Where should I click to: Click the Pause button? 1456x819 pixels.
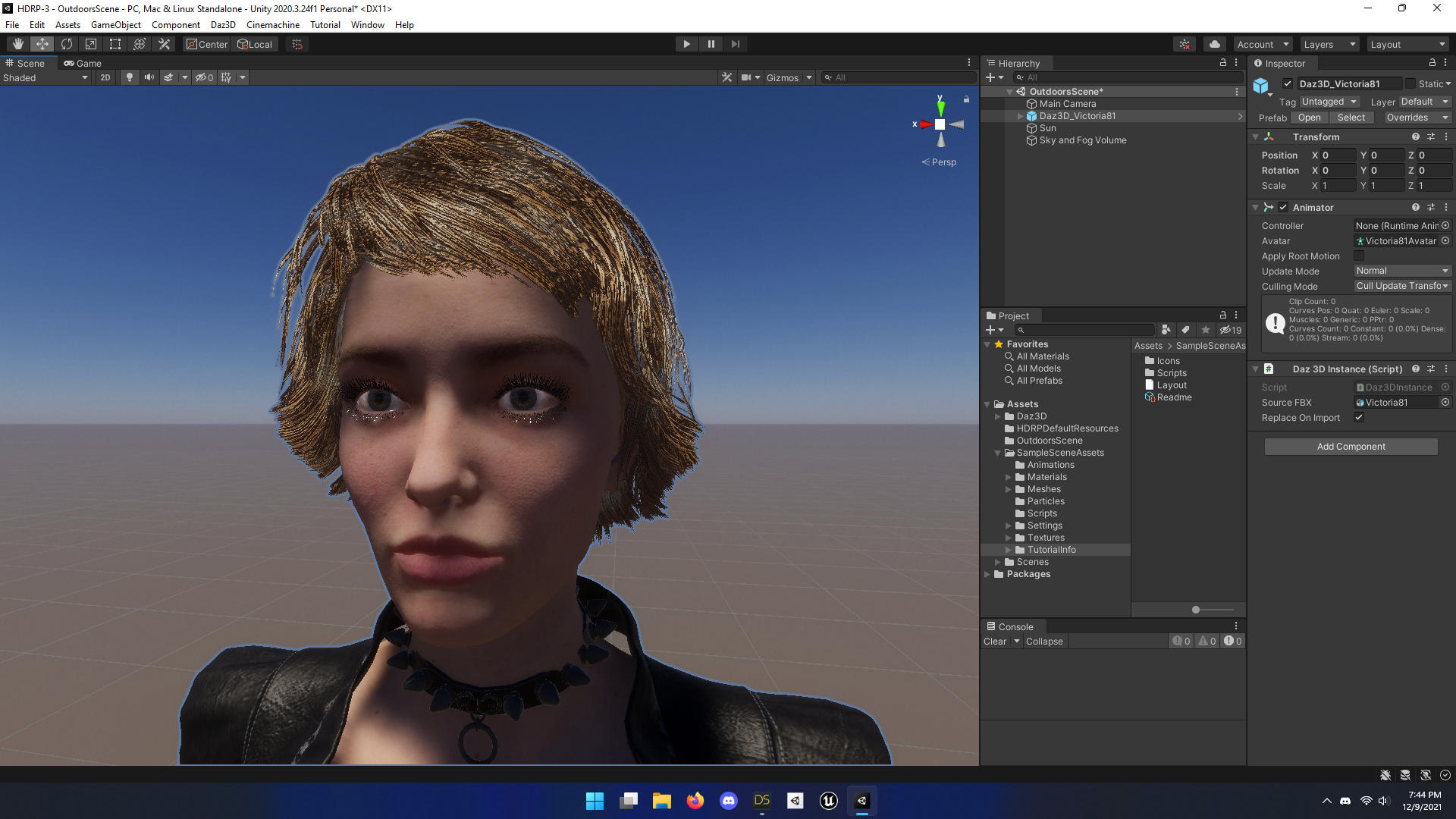click(x=711, y=44)
